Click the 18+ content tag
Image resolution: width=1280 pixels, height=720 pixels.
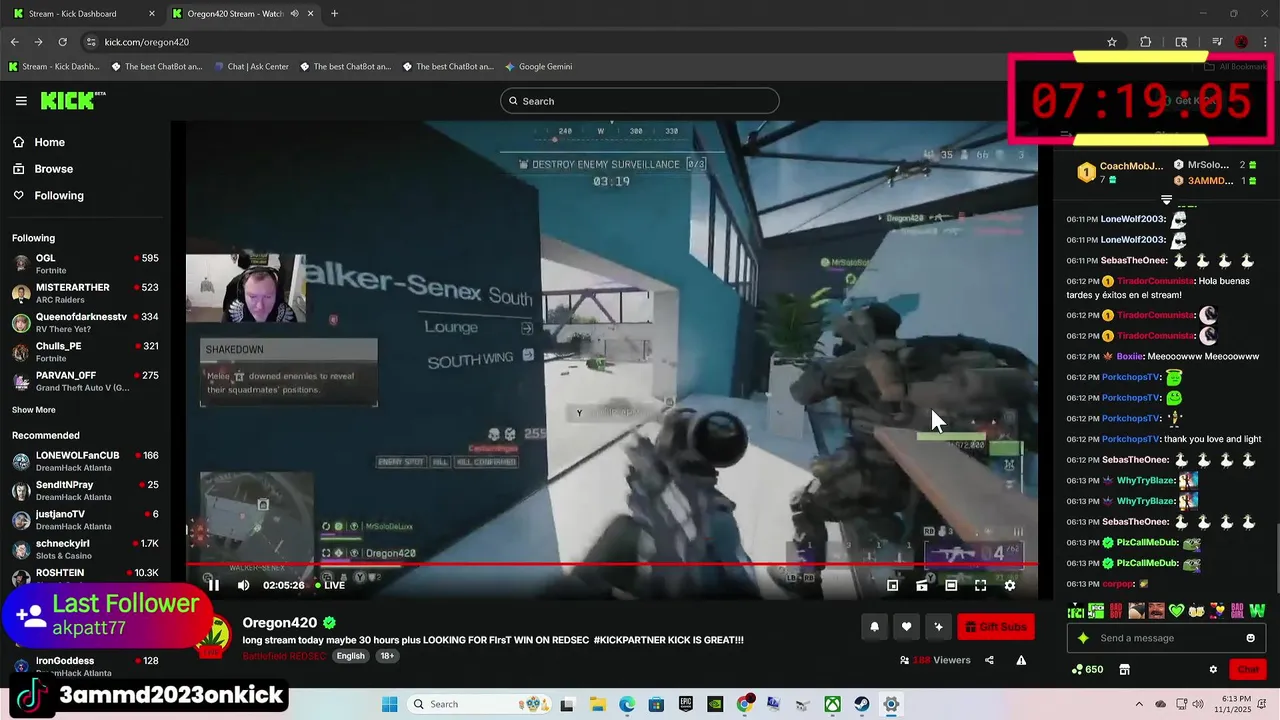387,656
